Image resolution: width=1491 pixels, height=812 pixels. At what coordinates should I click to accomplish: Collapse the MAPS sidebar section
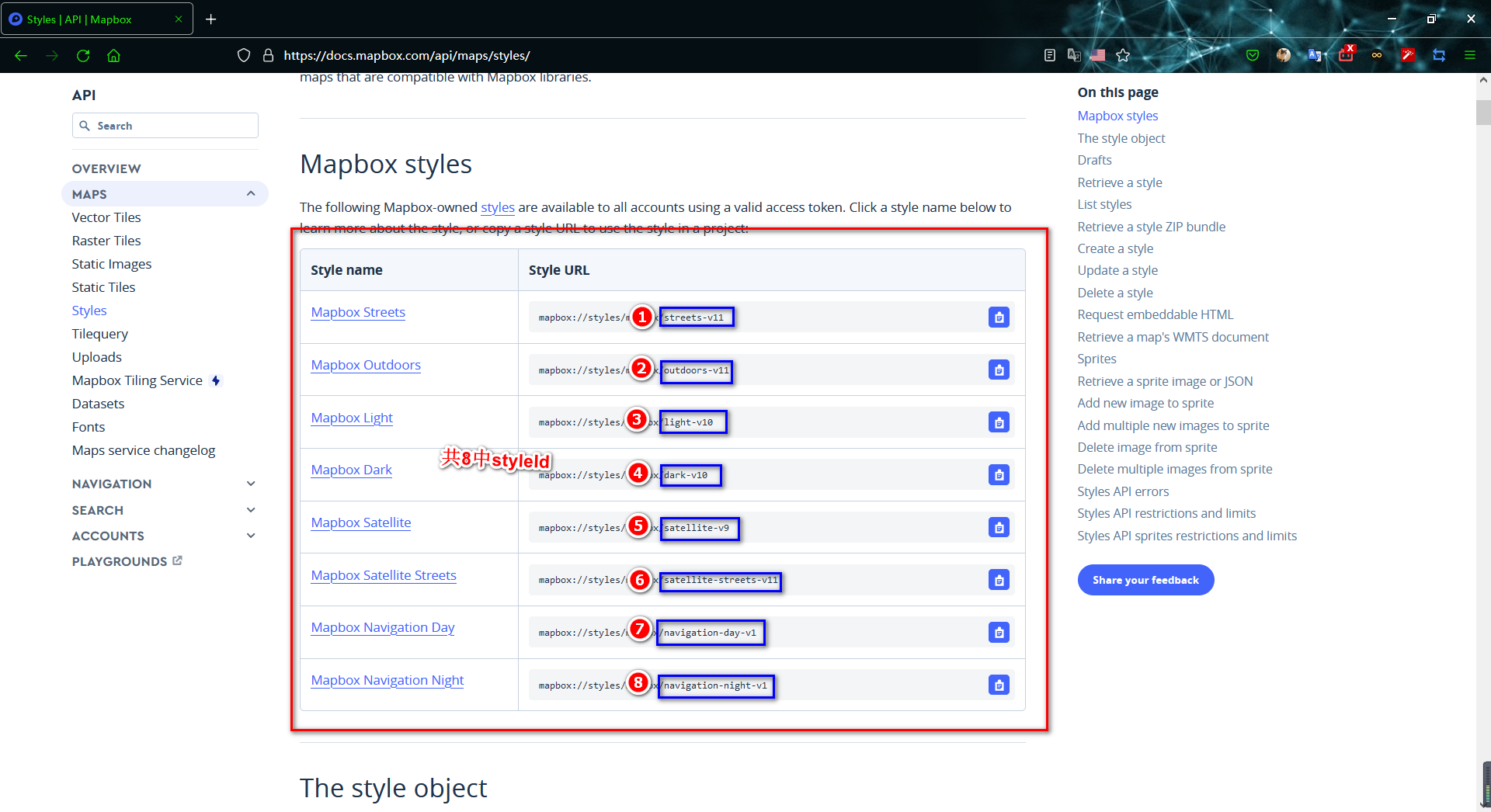pyautogui.click(x=251, y=193)
